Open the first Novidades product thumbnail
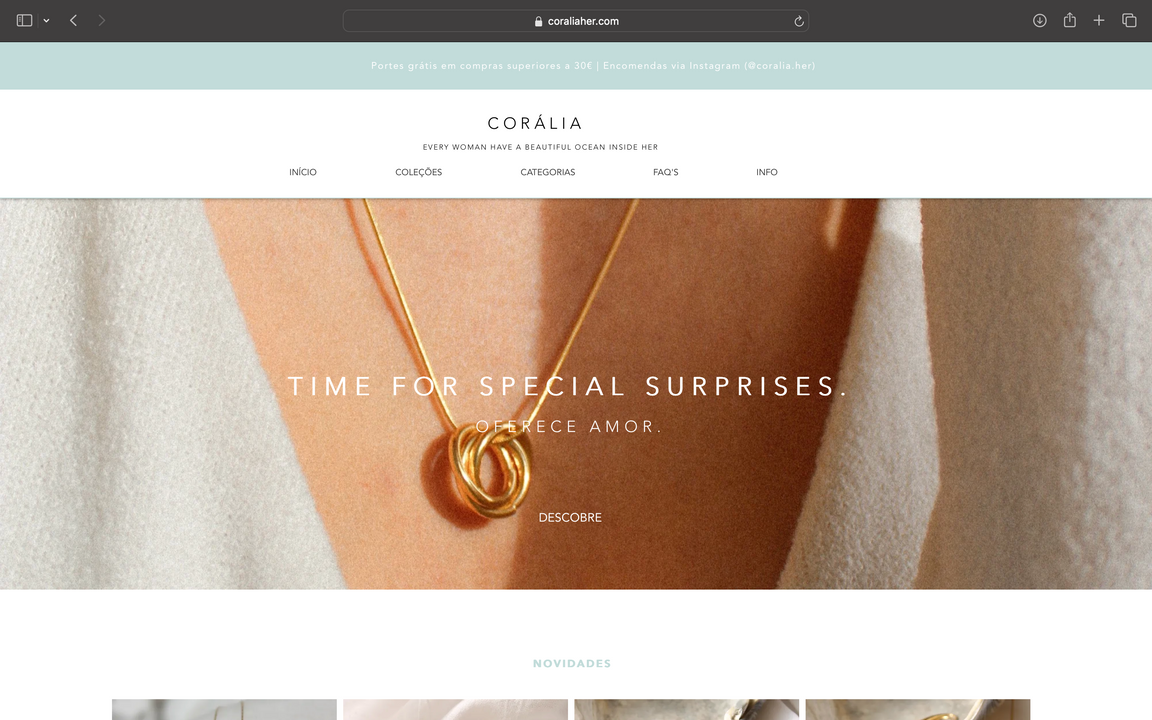 [x=224, y=709]
